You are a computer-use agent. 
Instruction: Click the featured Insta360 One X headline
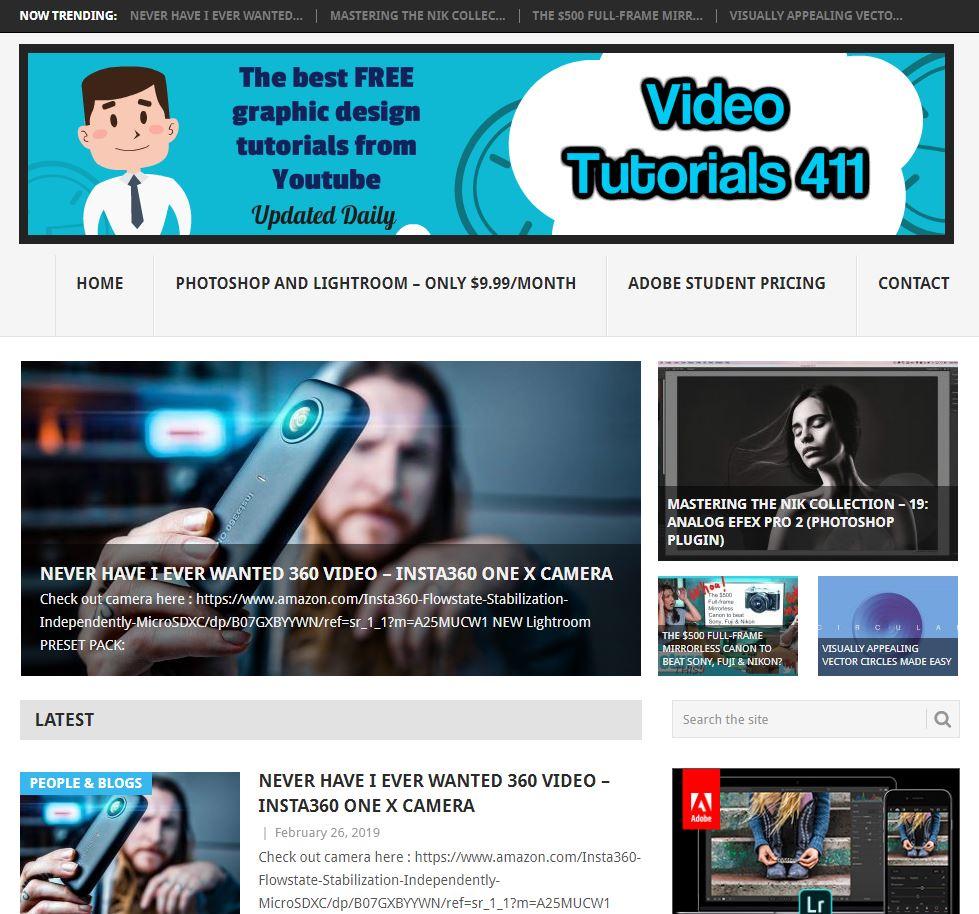click(326, 574)
